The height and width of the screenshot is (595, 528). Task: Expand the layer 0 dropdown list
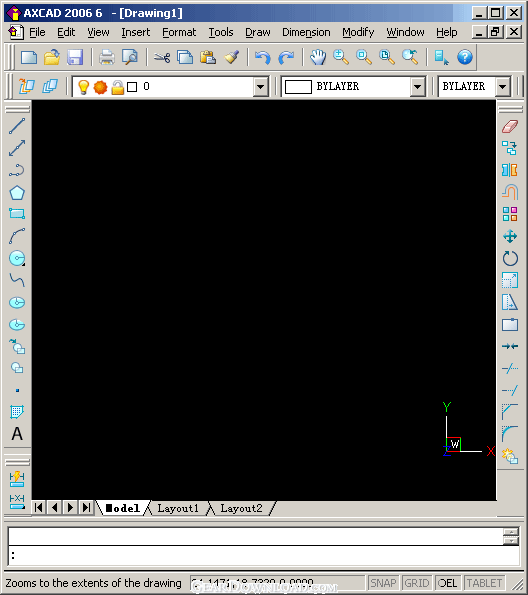pyautogui.click(x=260, y=87)
